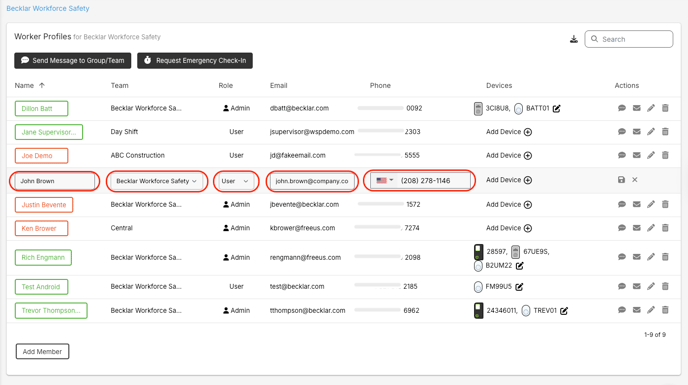Image resolution: width=688 pixels, height=385 pixels.
Task: Focus the Search input field
Action: tap(629, 39)
